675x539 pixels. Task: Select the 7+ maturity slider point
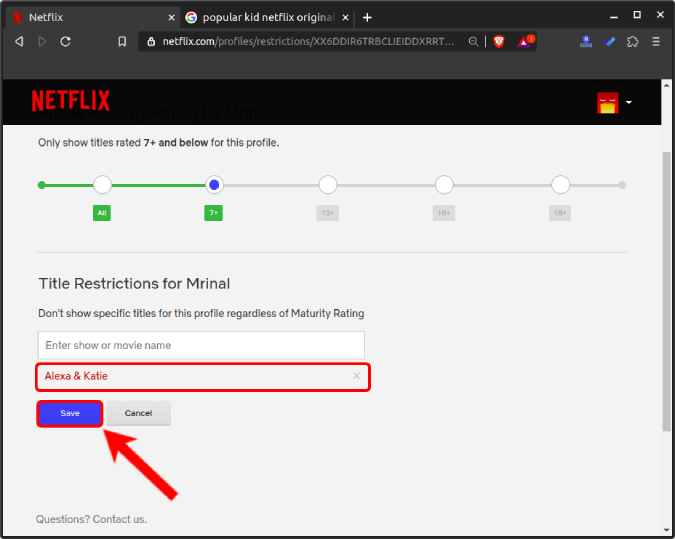(214, 185)
